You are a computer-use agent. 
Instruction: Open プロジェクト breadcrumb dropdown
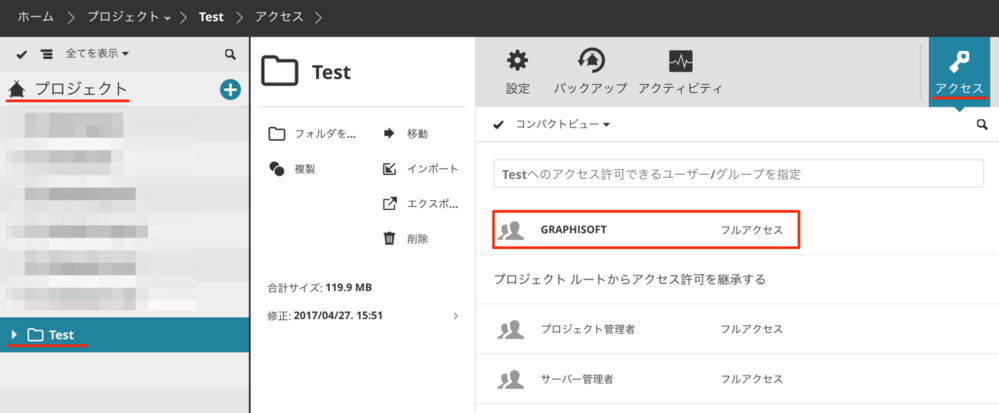click(x=129, y=17)
